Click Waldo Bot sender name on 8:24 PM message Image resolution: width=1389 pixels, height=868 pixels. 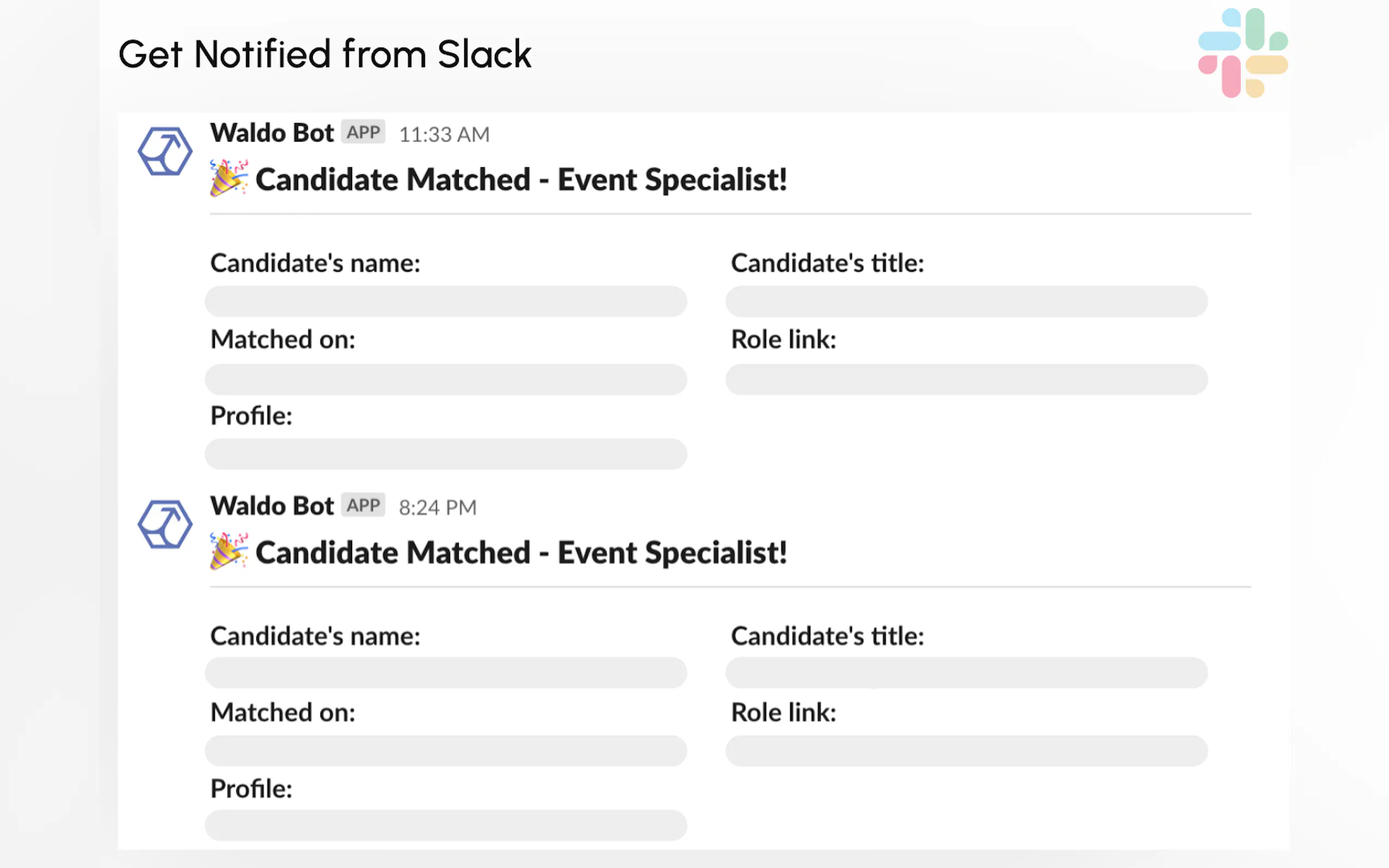point(272,506)
